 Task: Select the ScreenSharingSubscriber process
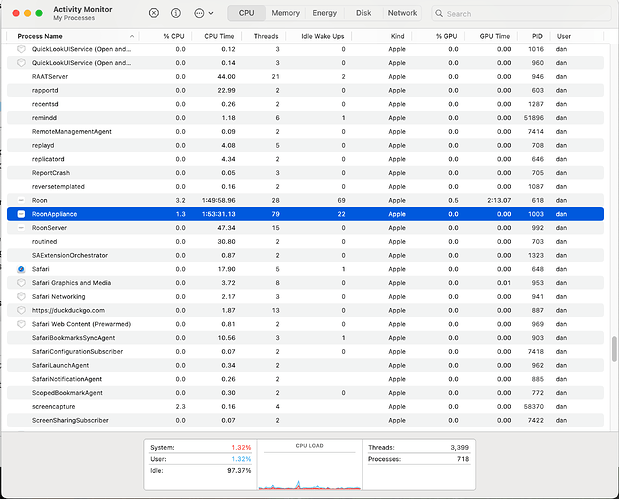click(305, 420)
